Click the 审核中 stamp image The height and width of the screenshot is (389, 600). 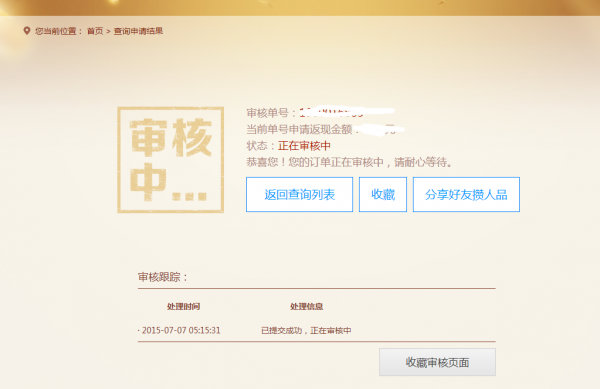point(171,160)
